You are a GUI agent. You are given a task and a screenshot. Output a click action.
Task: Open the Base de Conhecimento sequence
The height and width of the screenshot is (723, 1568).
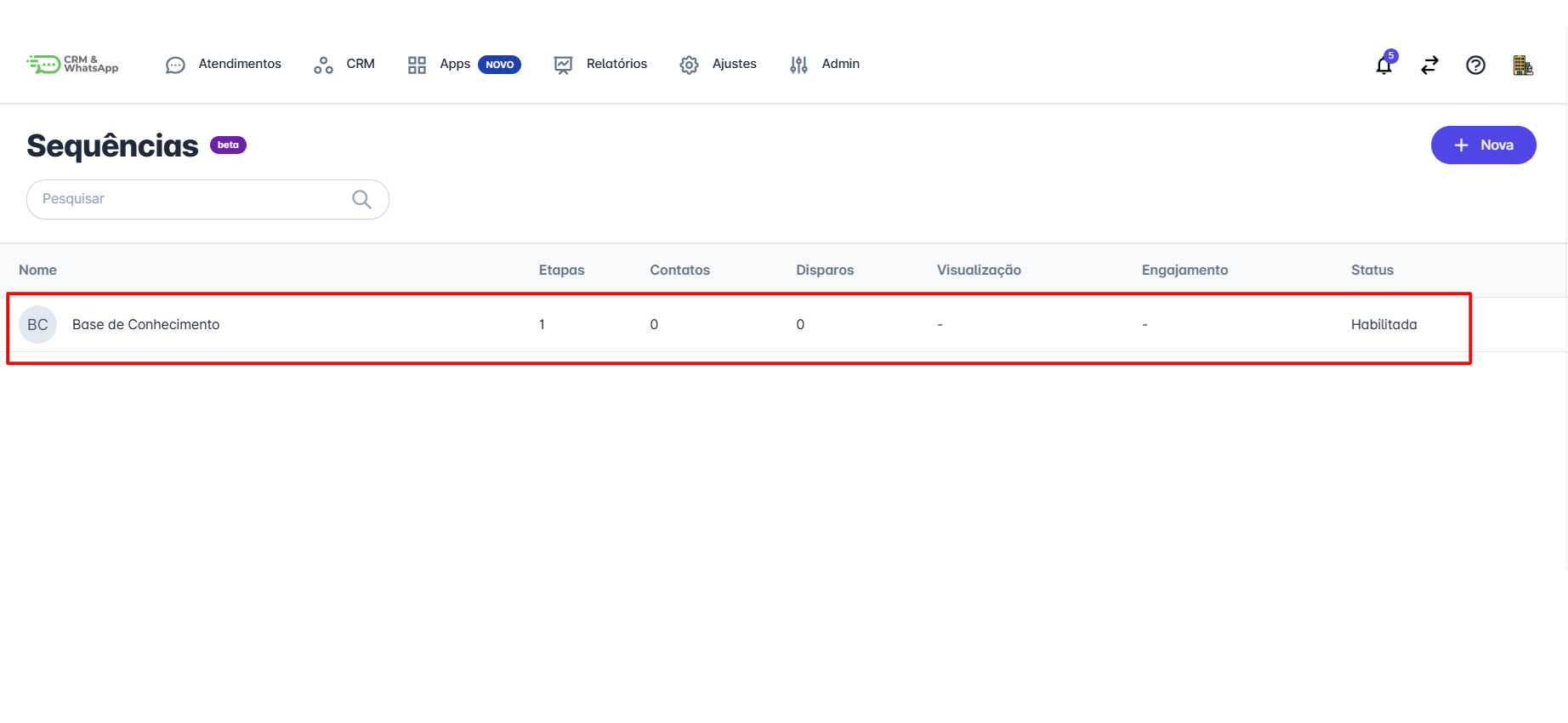[145, 325]
